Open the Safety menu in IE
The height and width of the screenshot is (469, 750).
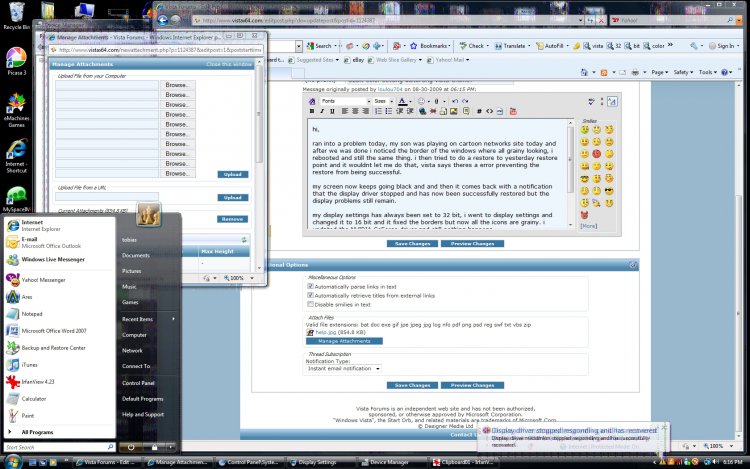coord(683,72)
